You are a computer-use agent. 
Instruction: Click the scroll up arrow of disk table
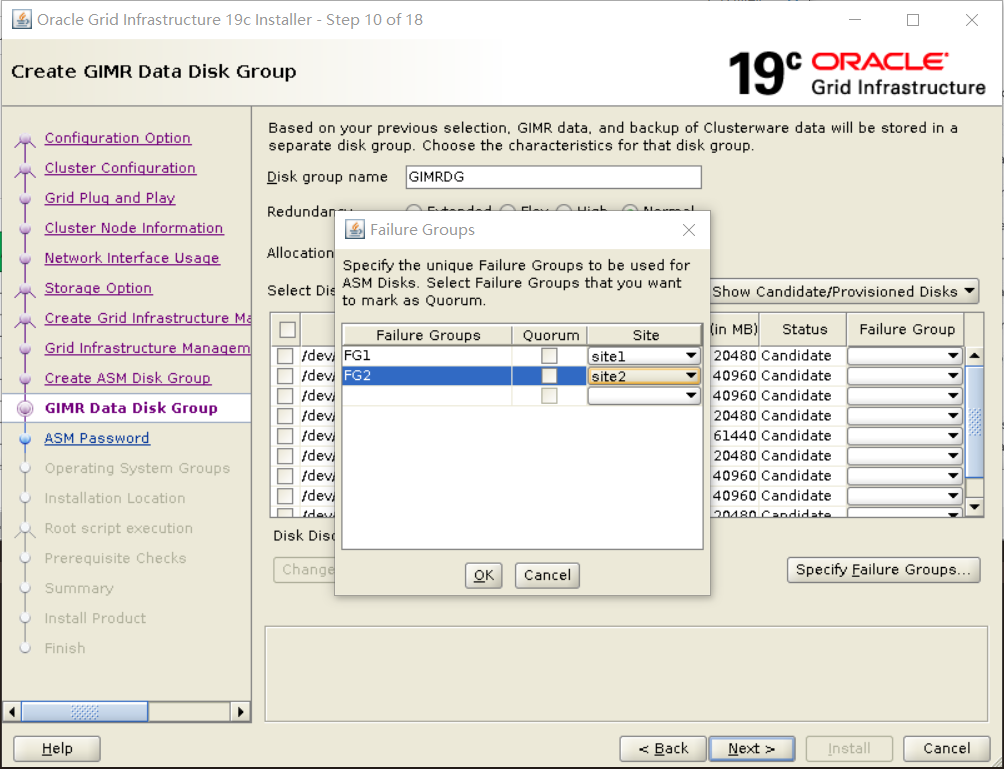click(974, 355)
